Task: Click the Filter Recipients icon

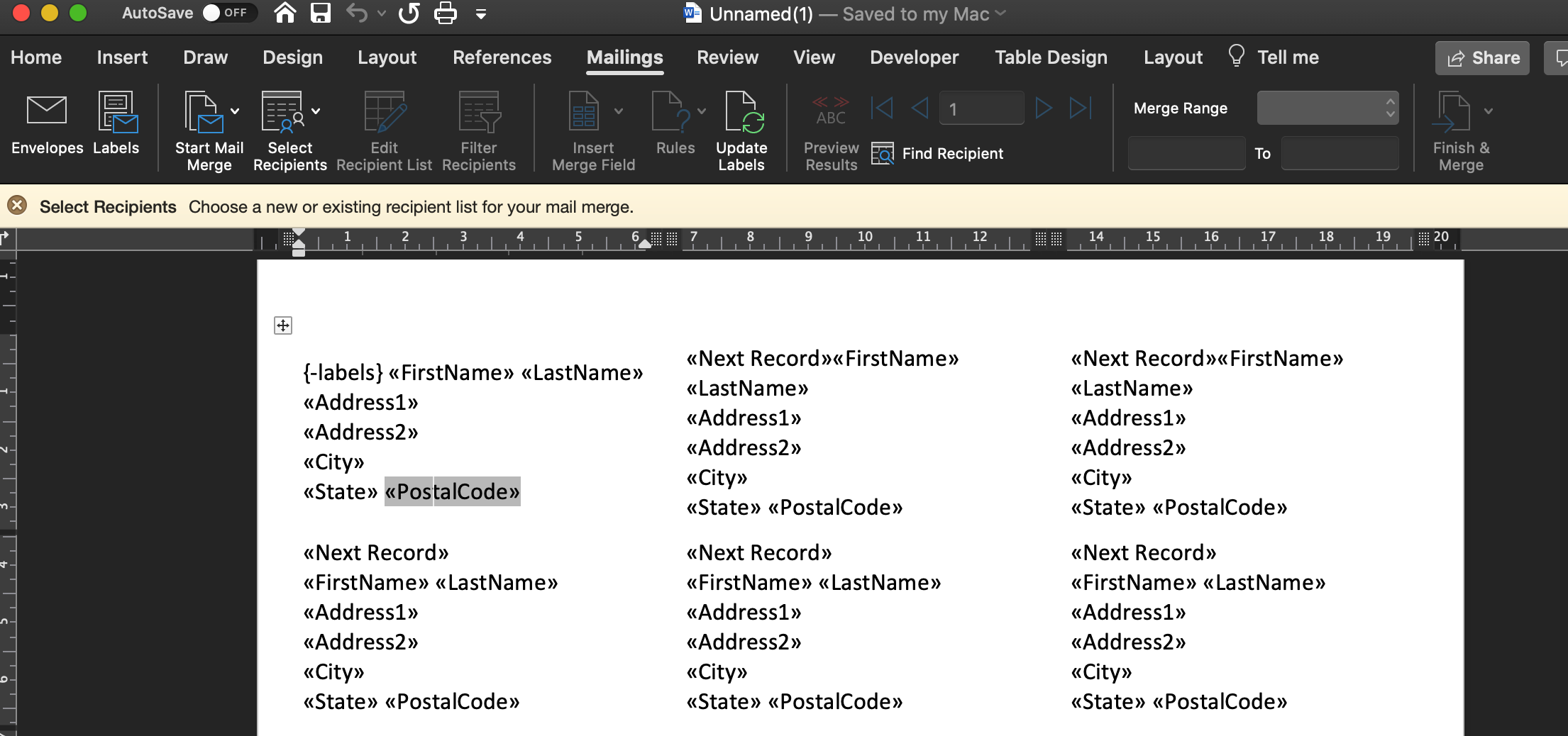Action: point(479,111)
